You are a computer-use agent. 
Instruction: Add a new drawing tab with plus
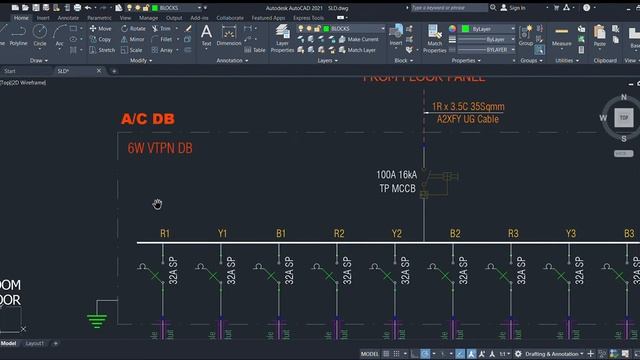[114, 71]
